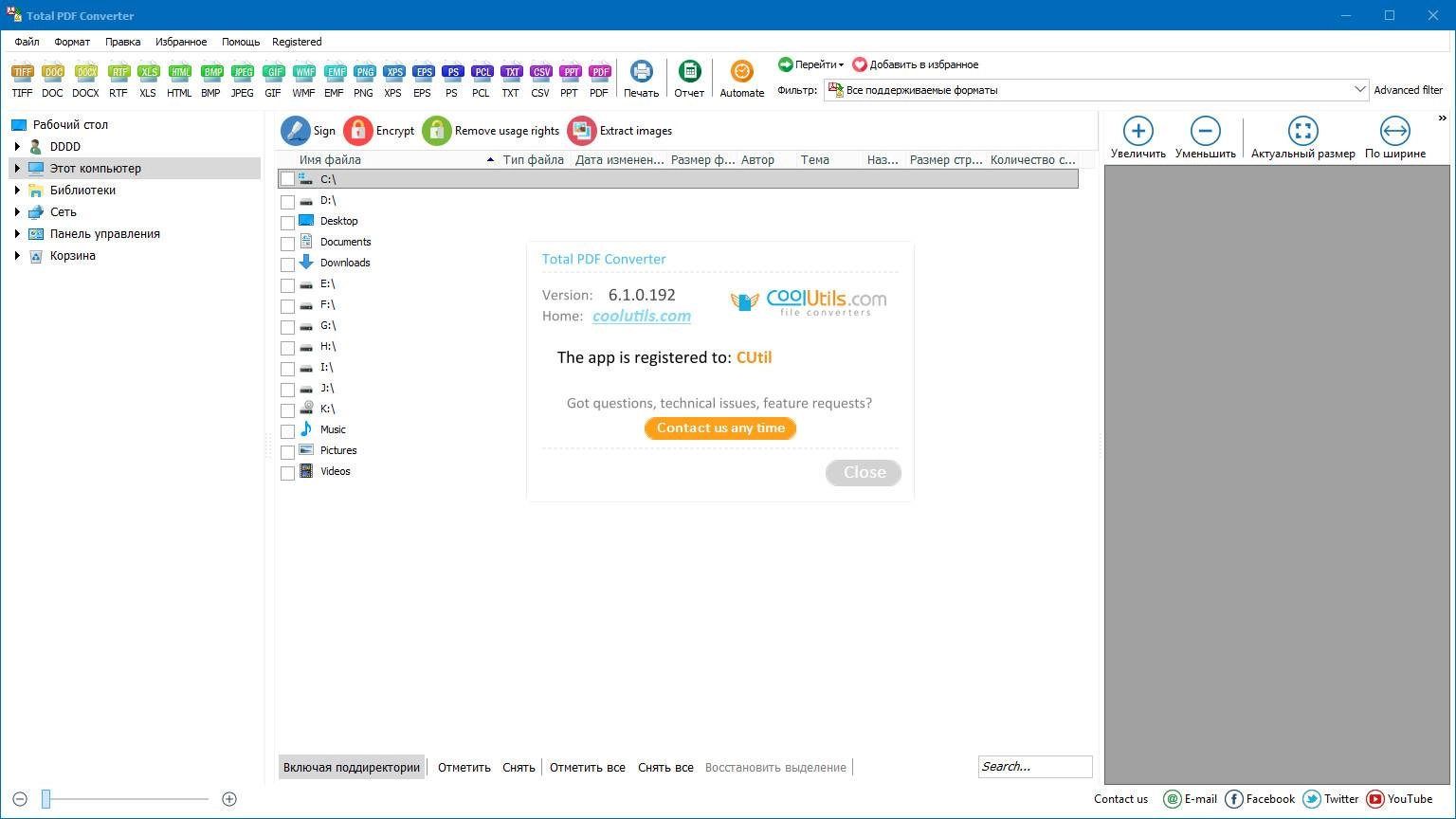The height and width of the screenshot is (819, 1456).
Task: Zoom out preview with Уменьшить
Action: 1205,137
